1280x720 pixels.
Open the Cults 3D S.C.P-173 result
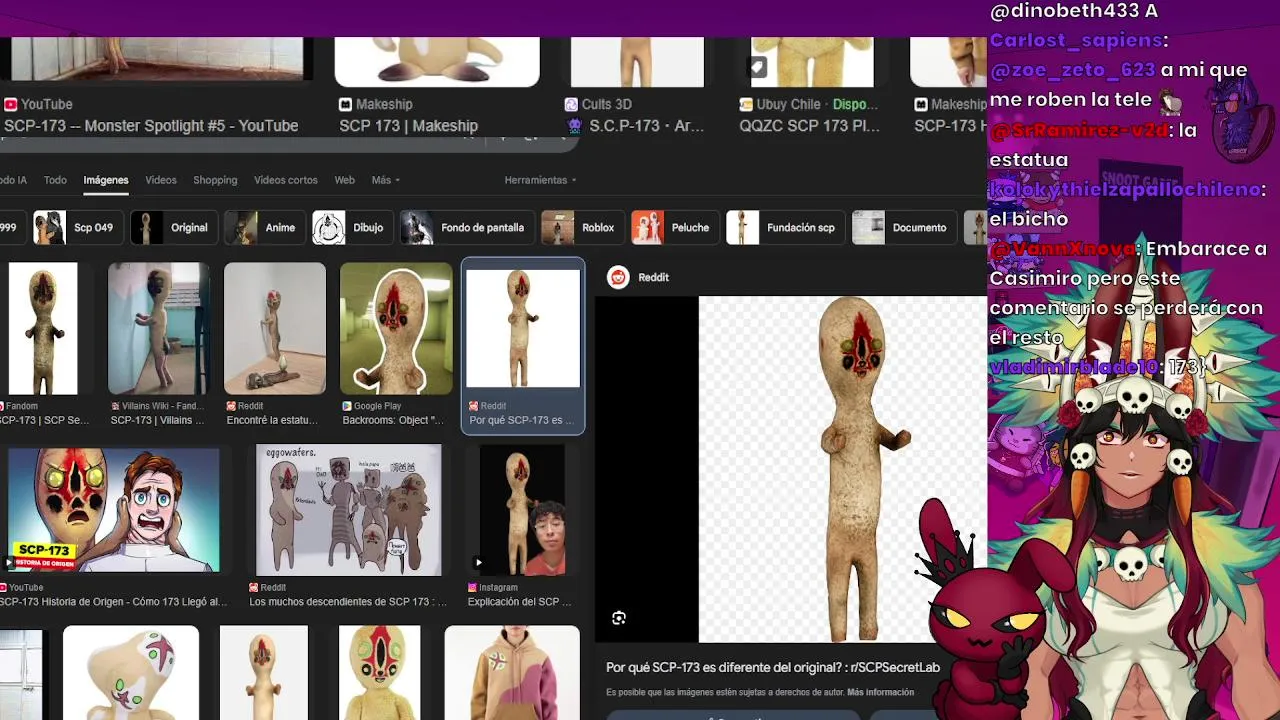646,126
